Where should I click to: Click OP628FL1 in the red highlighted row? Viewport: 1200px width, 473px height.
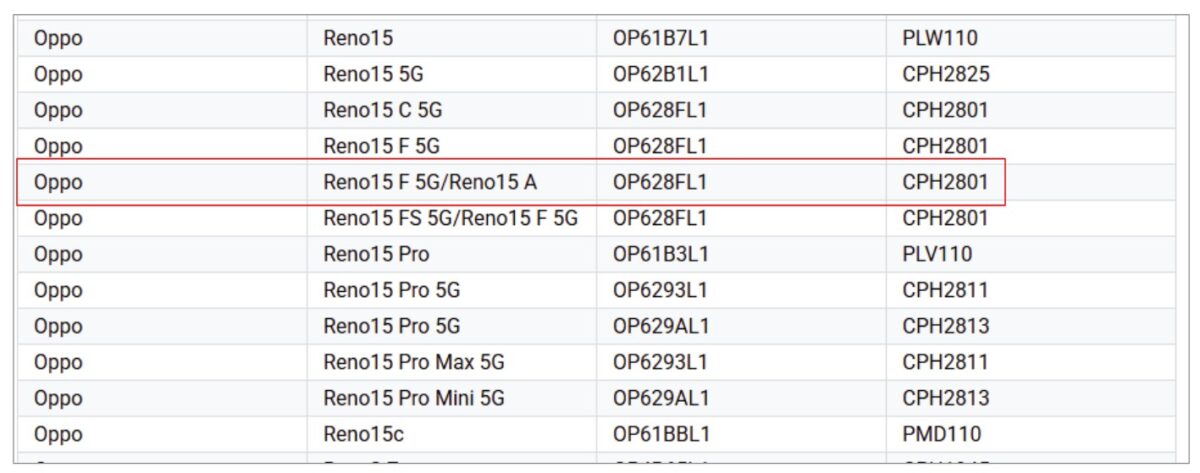(x=660, y=183)
